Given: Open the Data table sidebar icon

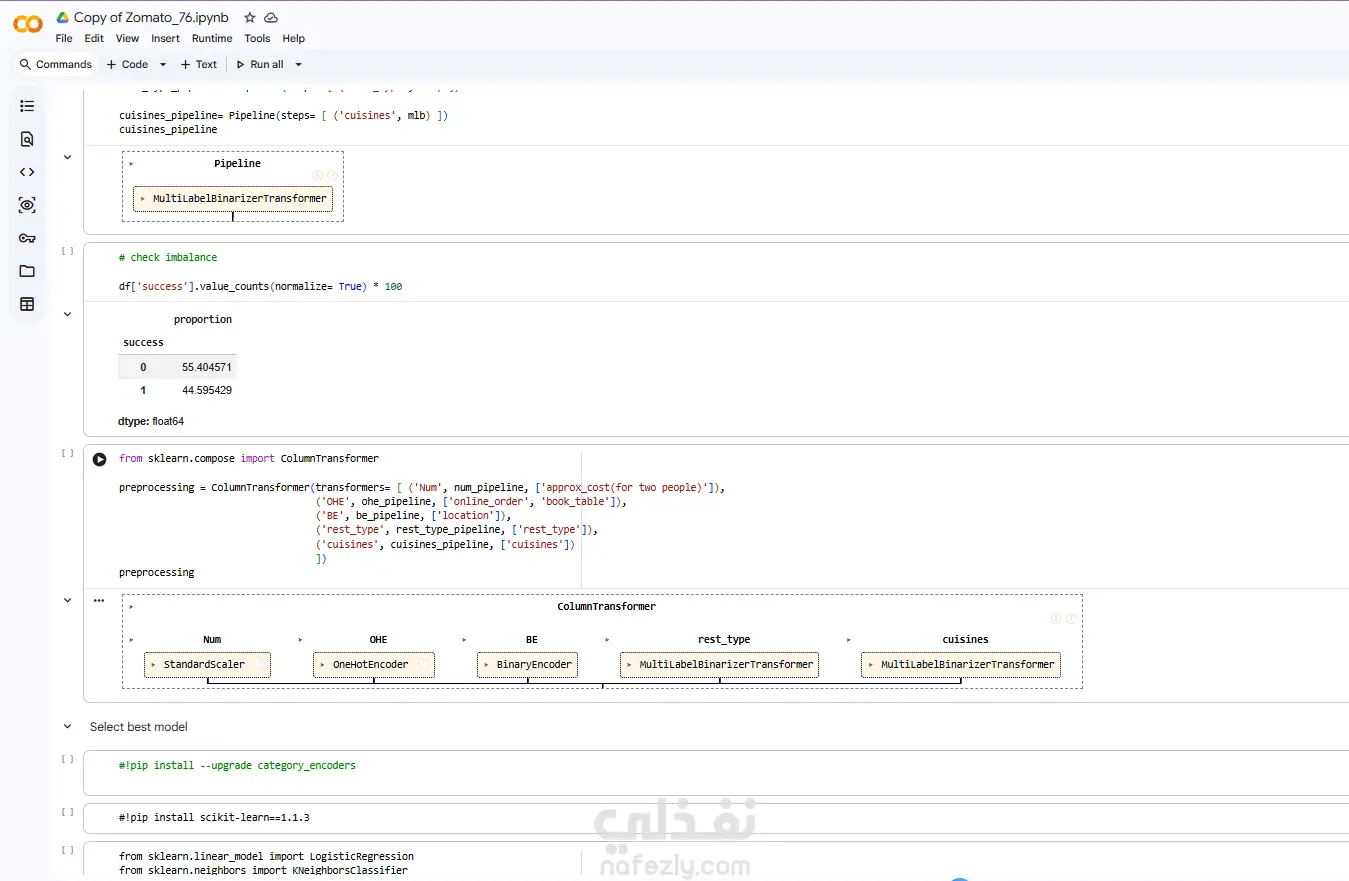Looking at the screenshot, I should pyautogui.click(x=27, y=304).
